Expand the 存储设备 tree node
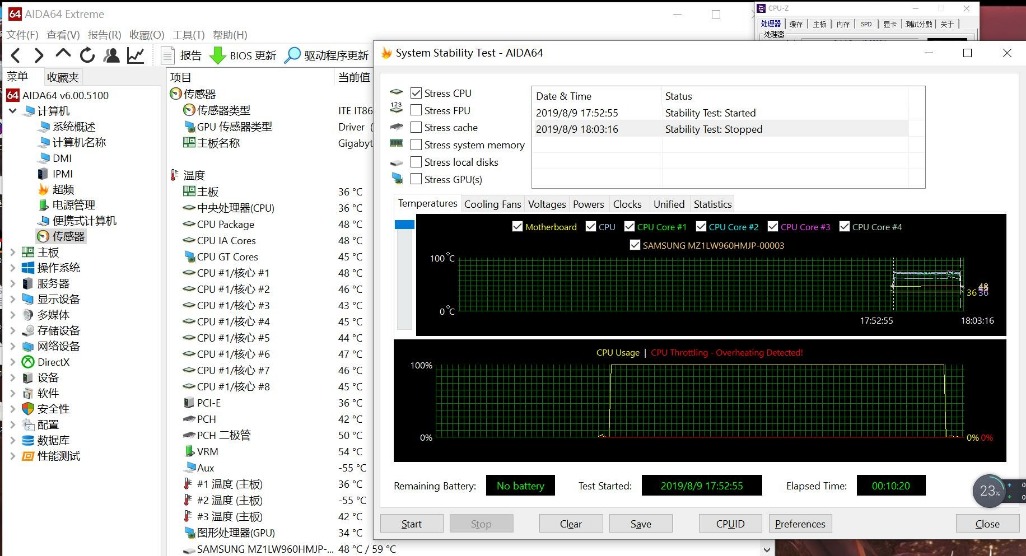This screenshot has width=1026, height=556. (12, 330)
